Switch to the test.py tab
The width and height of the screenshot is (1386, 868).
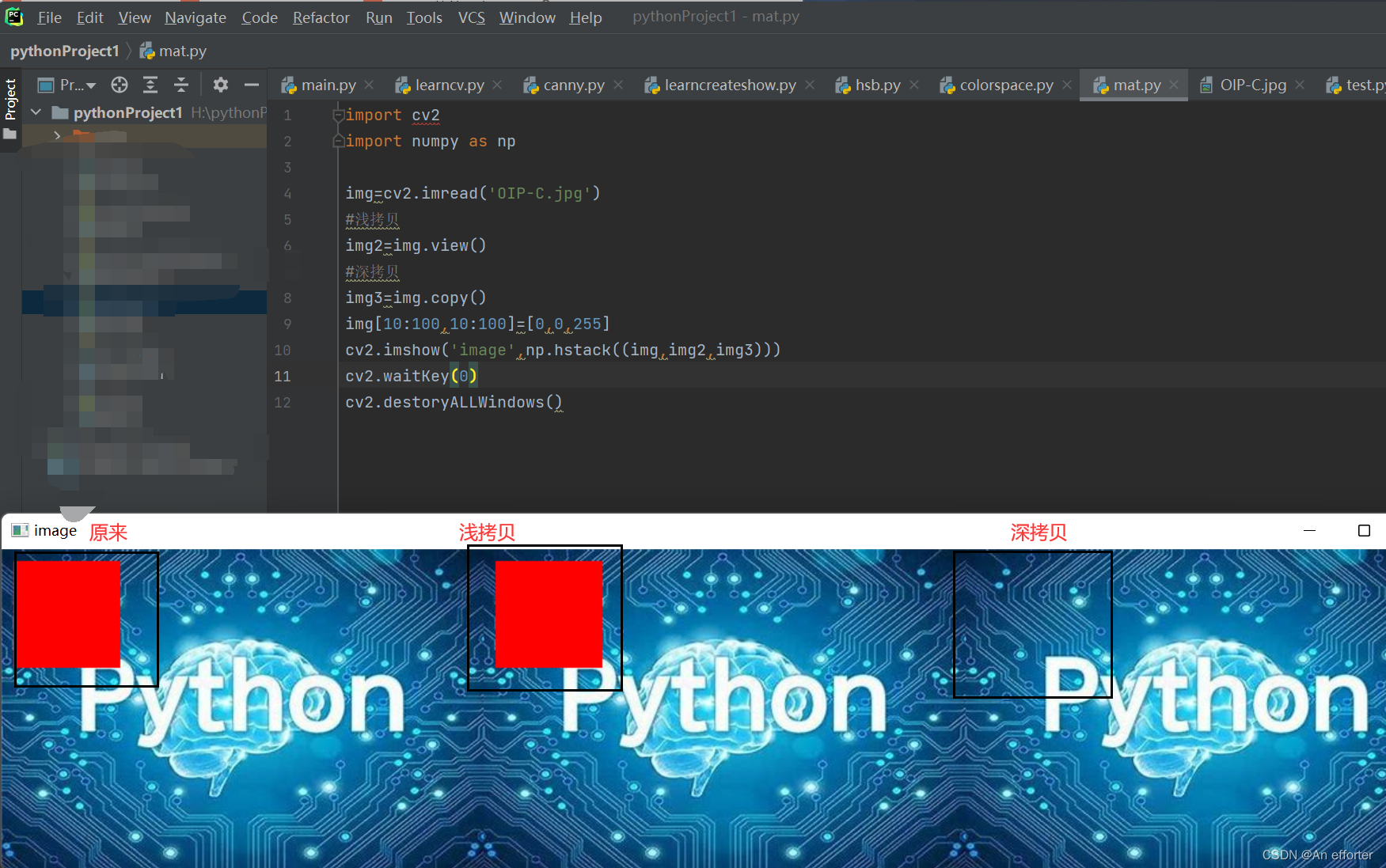pyautogui.click(x=1356, y=85)
